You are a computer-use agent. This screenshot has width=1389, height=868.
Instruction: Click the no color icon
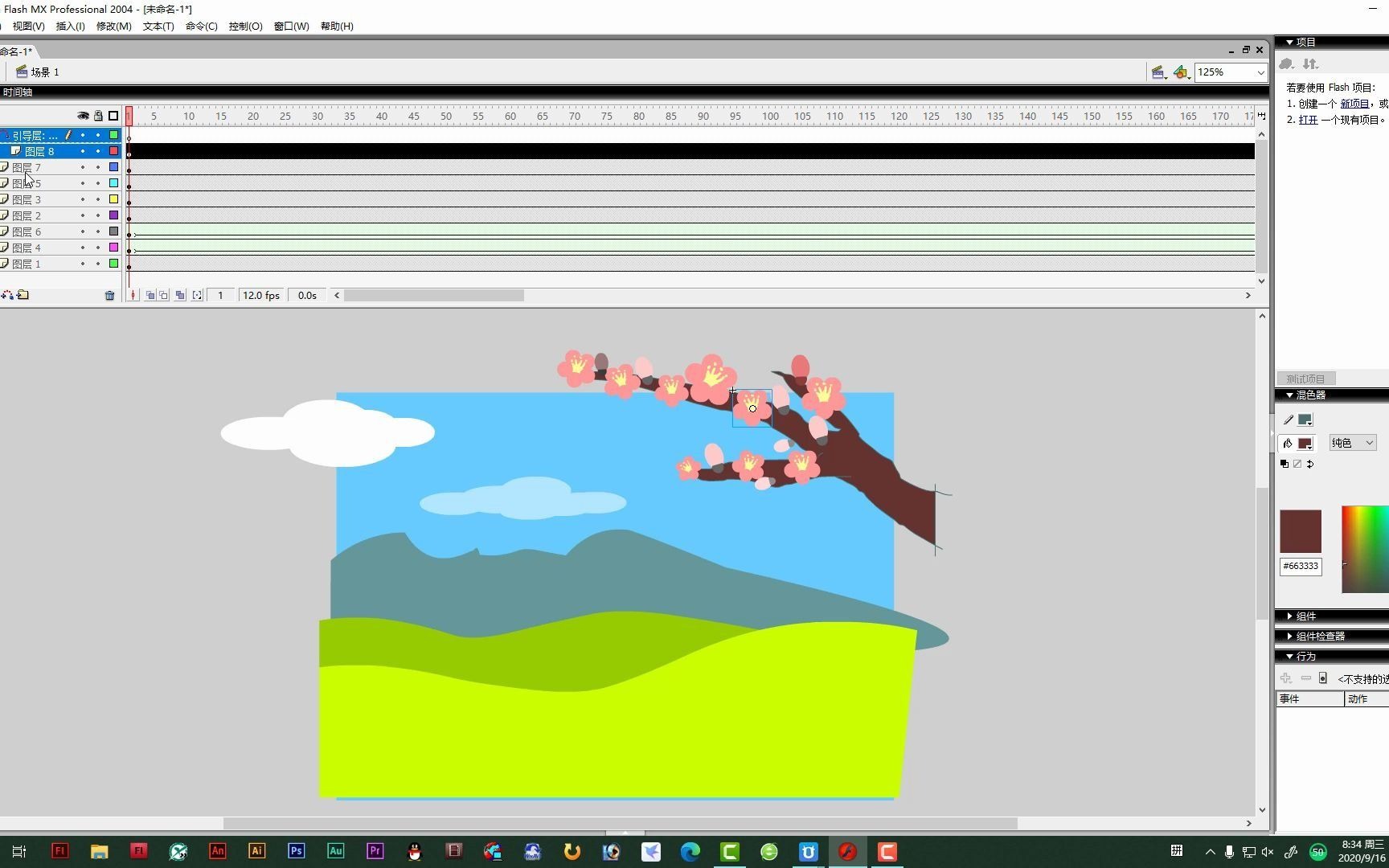click(1297, 464)
